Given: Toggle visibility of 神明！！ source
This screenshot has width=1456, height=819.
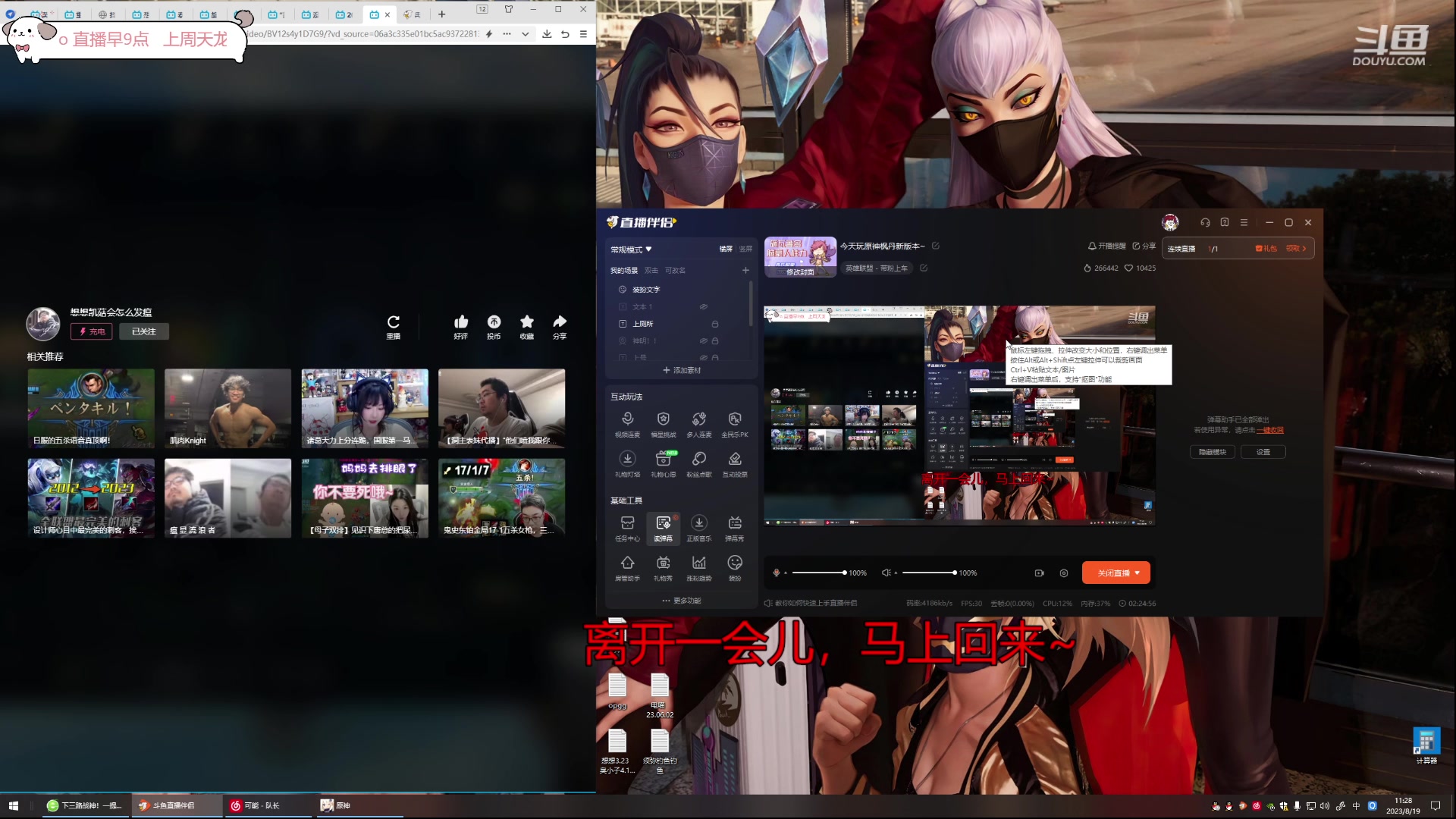Looking at the screenshot, I should (x=703, y=341).
